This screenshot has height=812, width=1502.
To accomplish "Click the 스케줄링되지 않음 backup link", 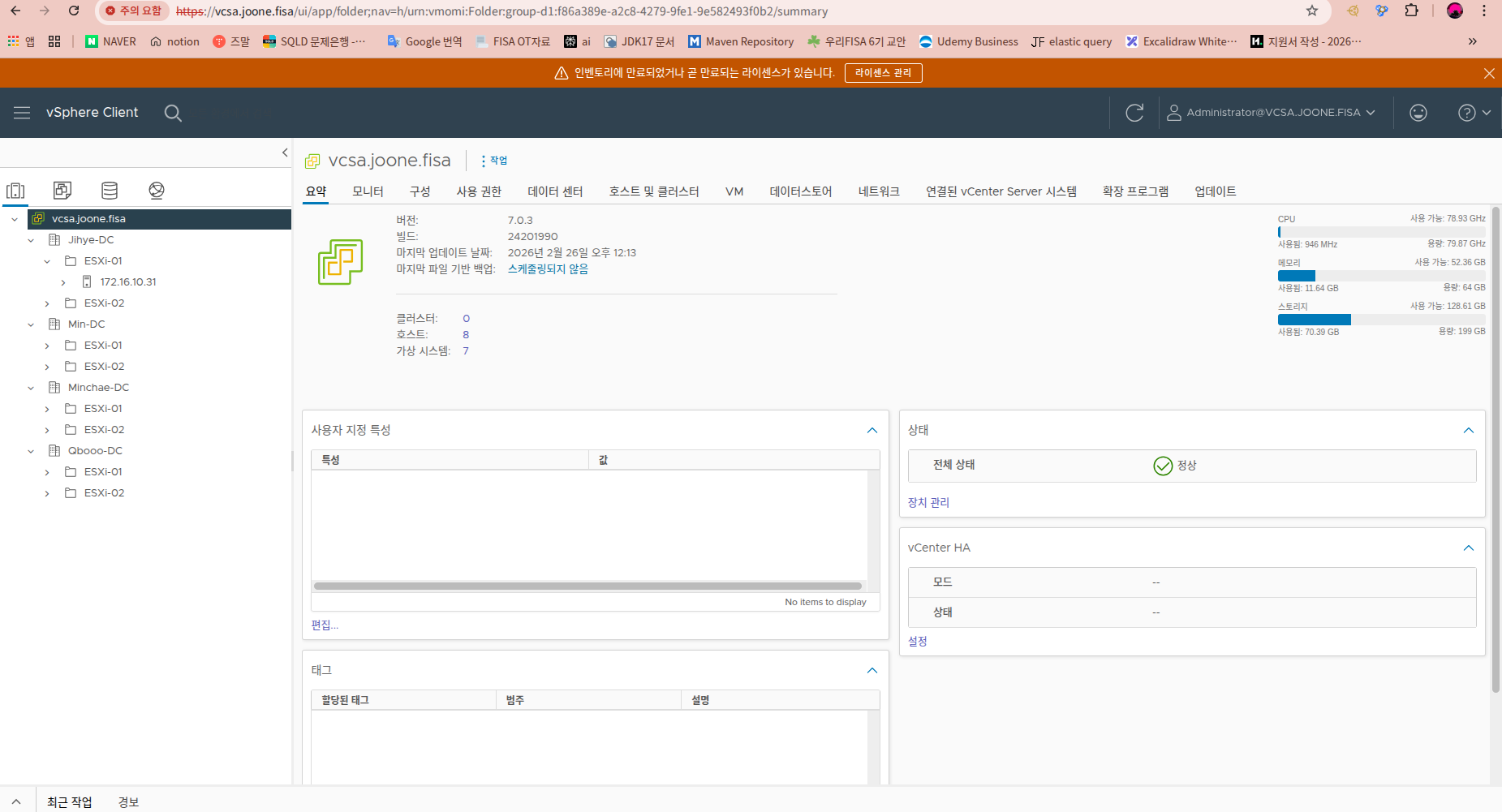I will coord(548,269).
